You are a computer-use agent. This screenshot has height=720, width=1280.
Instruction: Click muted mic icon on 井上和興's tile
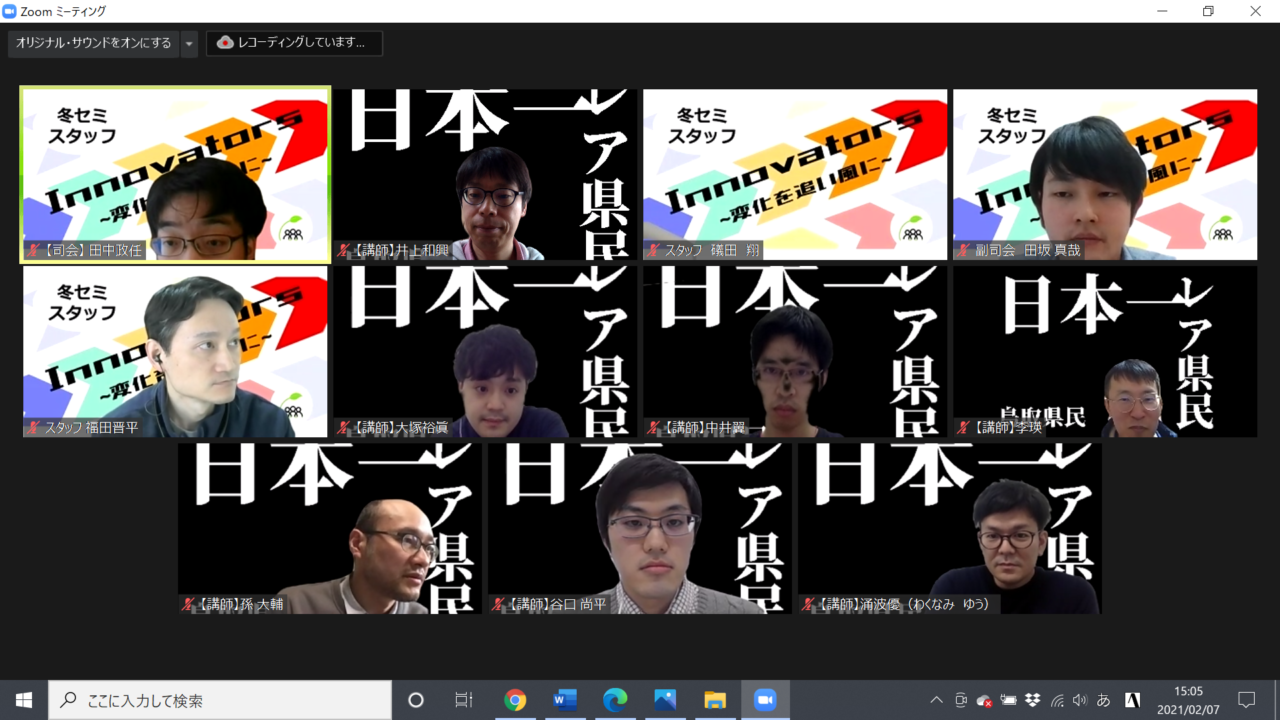point(344,250)
